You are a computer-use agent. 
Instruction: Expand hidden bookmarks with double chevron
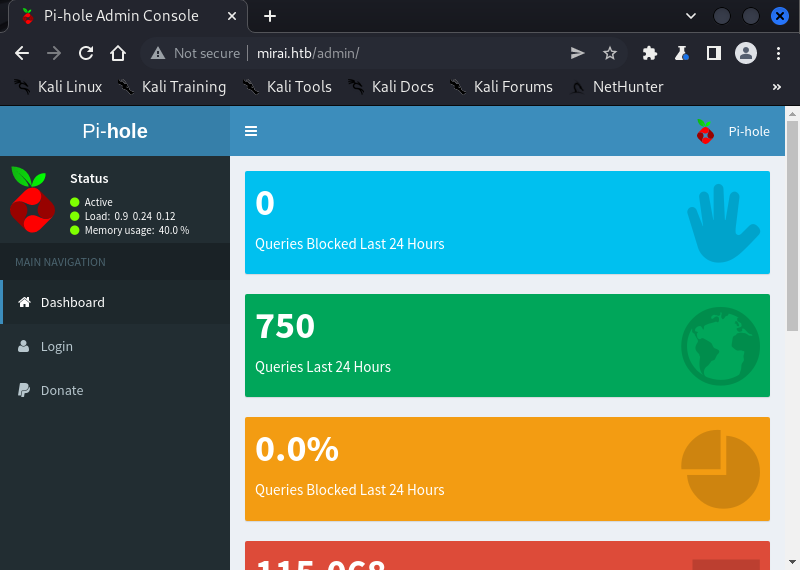(777, 87)
